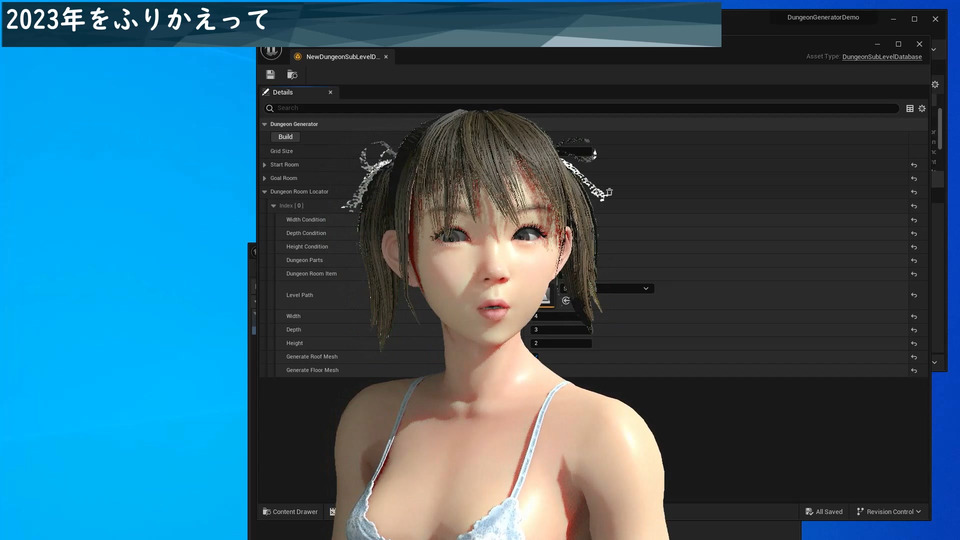Click the Build button
The image size is (960, 540).
pyautogui.click(x=285, y=137)
